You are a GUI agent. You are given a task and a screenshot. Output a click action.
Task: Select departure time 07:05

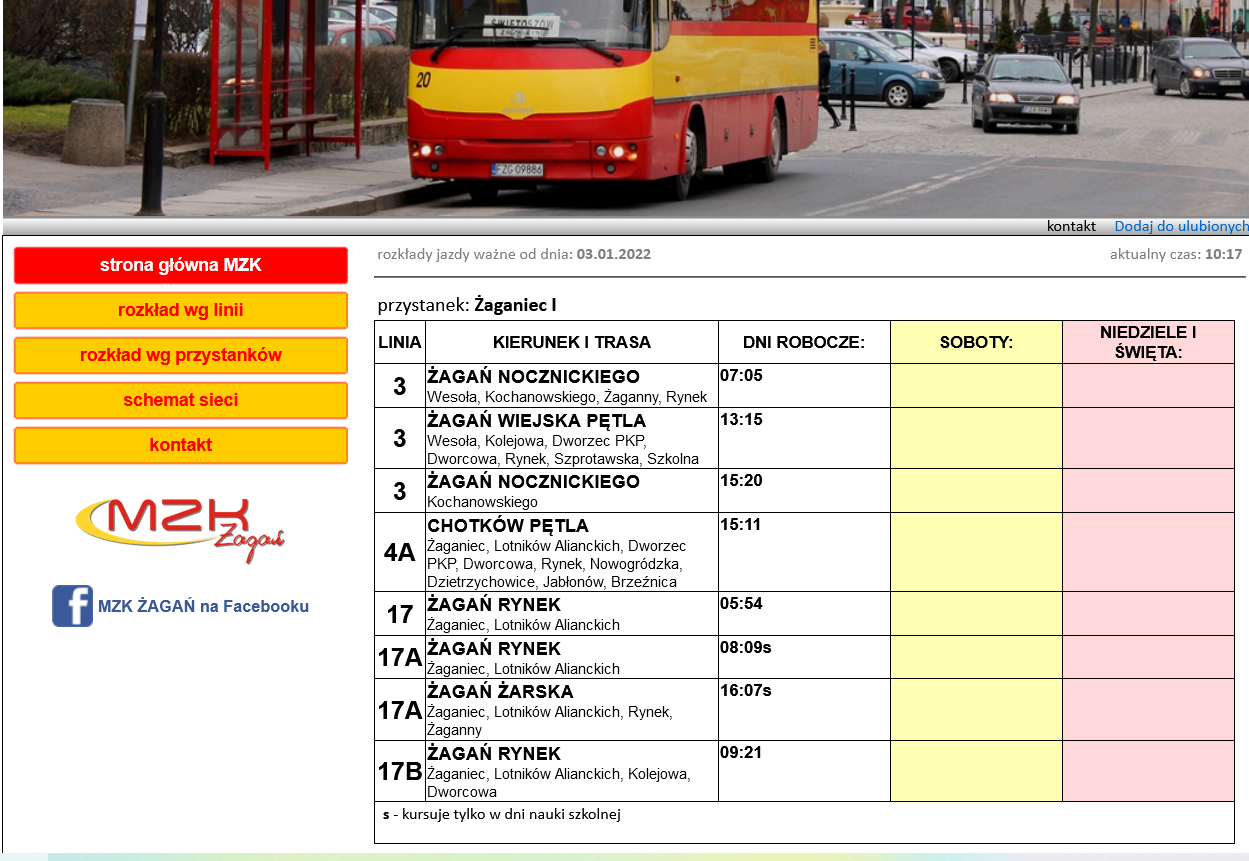tap(741, 376)
